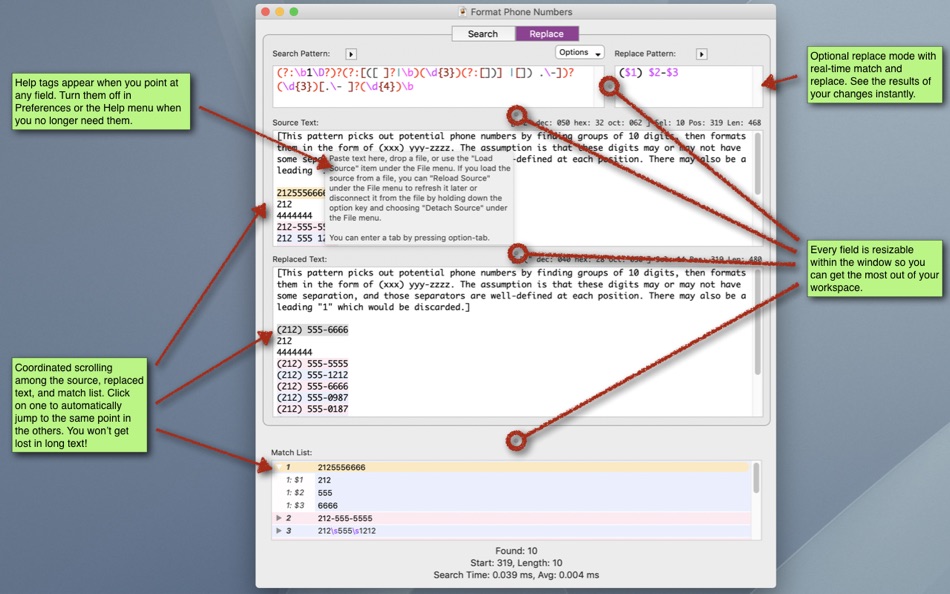Open the Search Pattern popup arrow button

(351, 54)
